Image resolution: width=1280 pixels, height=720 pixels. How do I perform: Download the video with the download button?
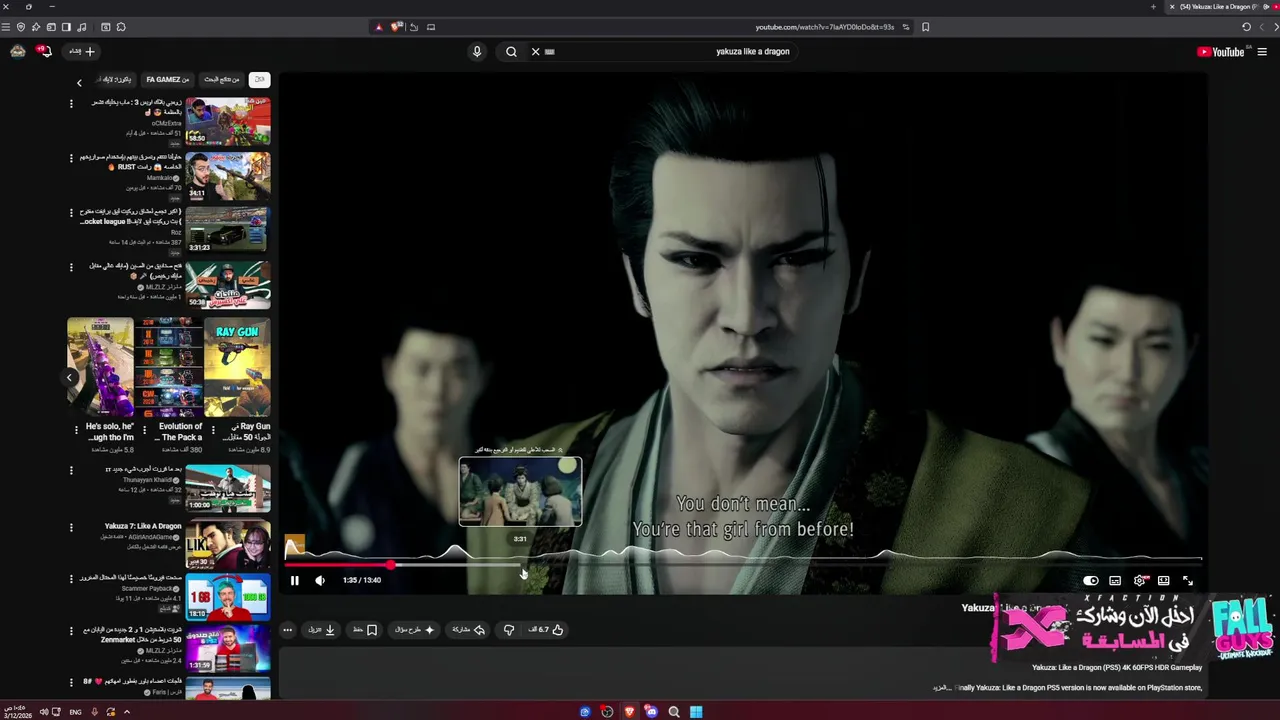point(322,630)
